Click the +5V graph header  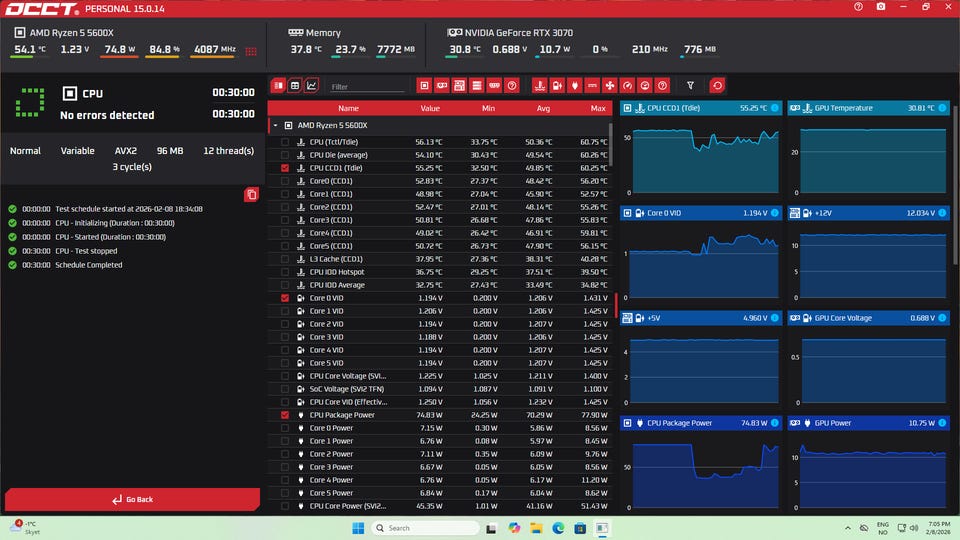(x=701, y=318)
